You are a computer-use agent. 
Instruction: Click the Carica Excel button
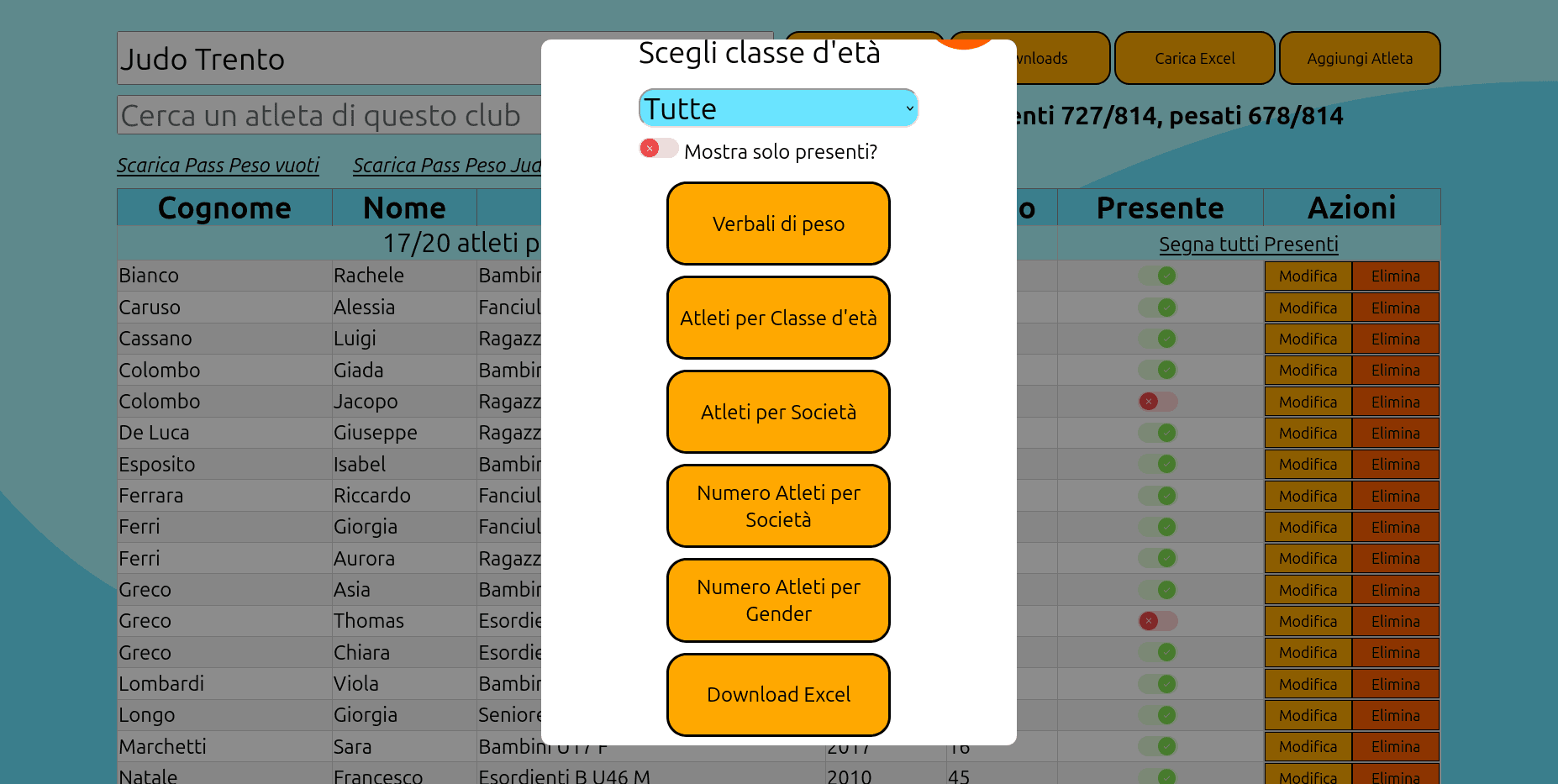[x=1194, y=59]
